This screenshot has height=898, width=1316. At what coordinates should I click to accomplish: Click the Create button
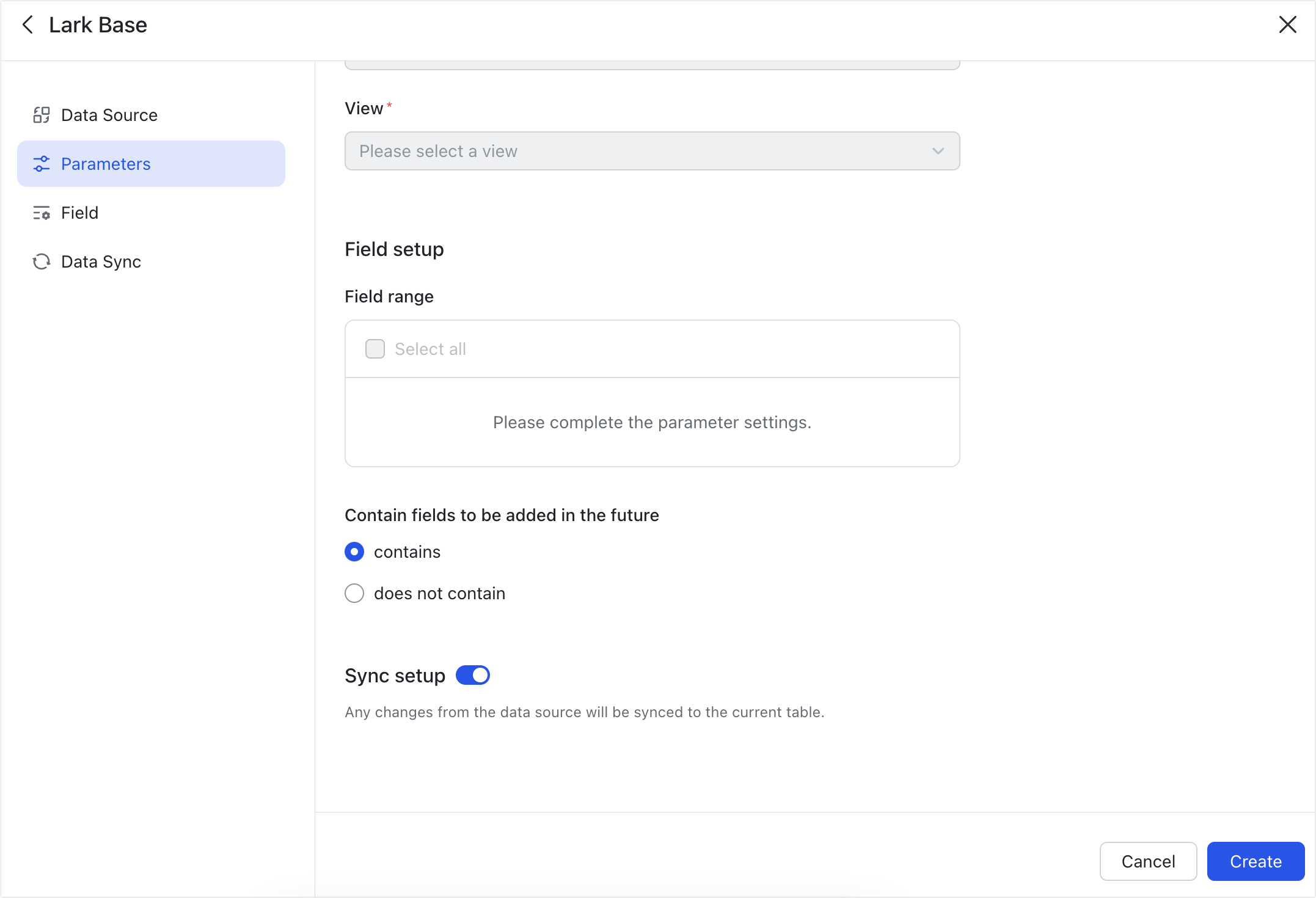coord(1256,861)
